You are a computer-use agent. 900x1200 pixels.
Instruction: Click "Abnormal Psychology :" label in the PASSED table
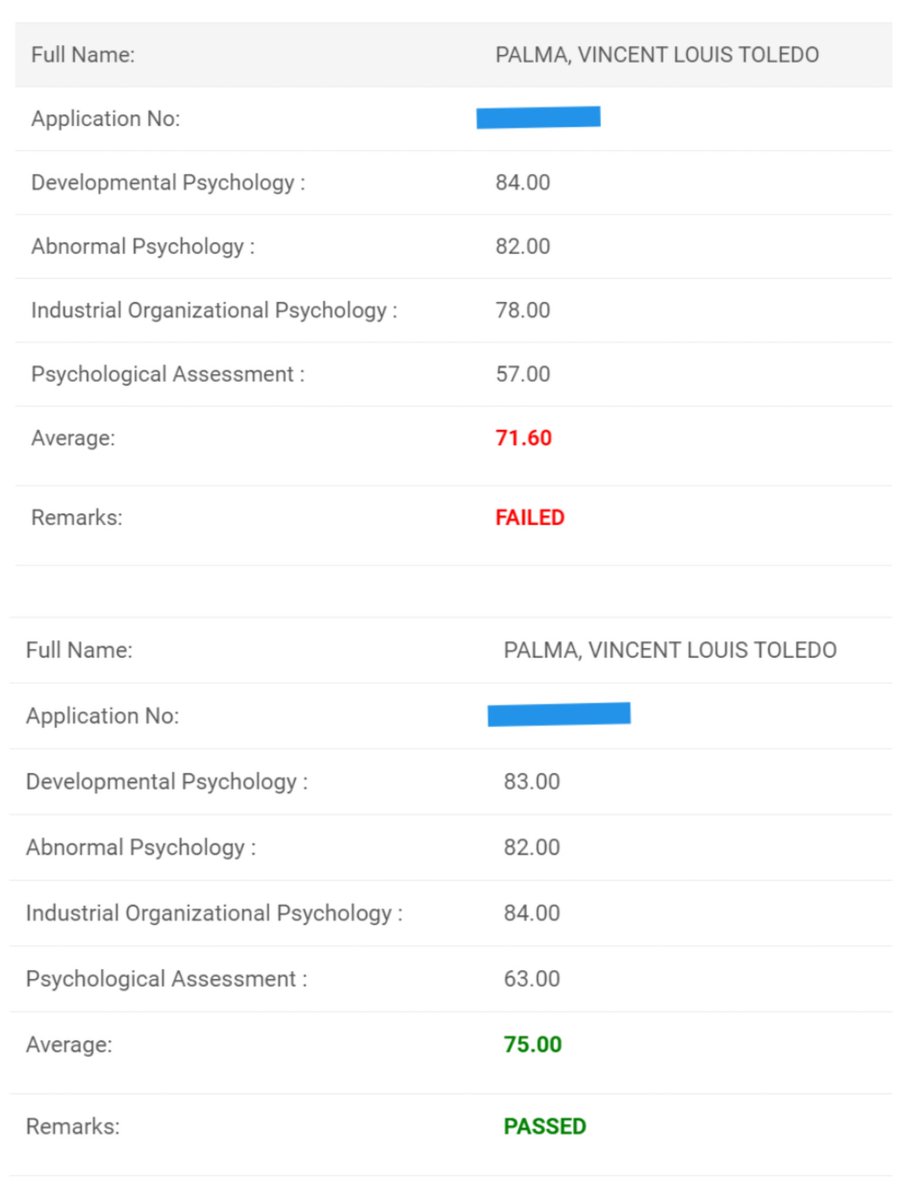click(x=141, y=848)
